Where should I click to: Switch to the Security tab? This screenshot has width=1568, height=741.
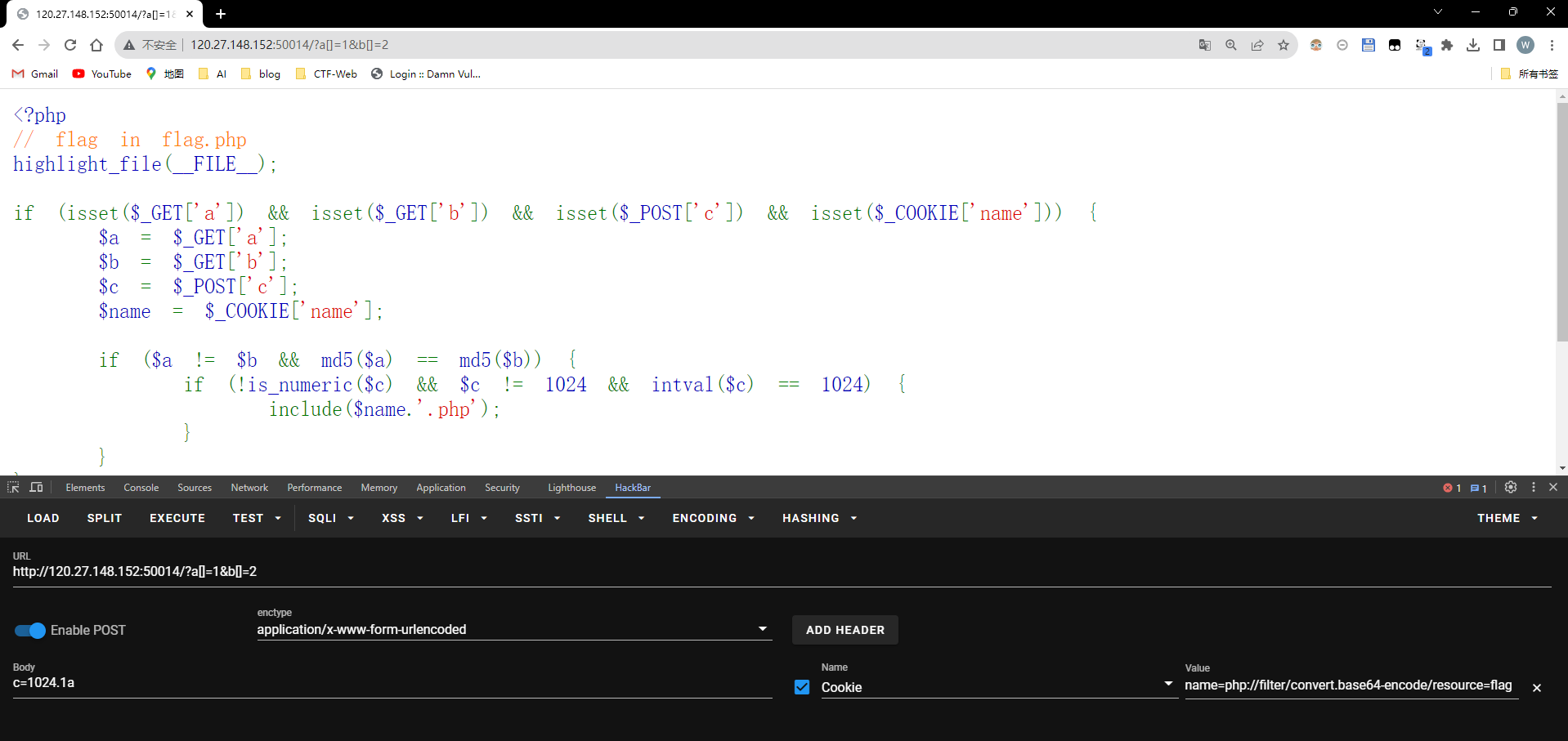pos(502,488)
